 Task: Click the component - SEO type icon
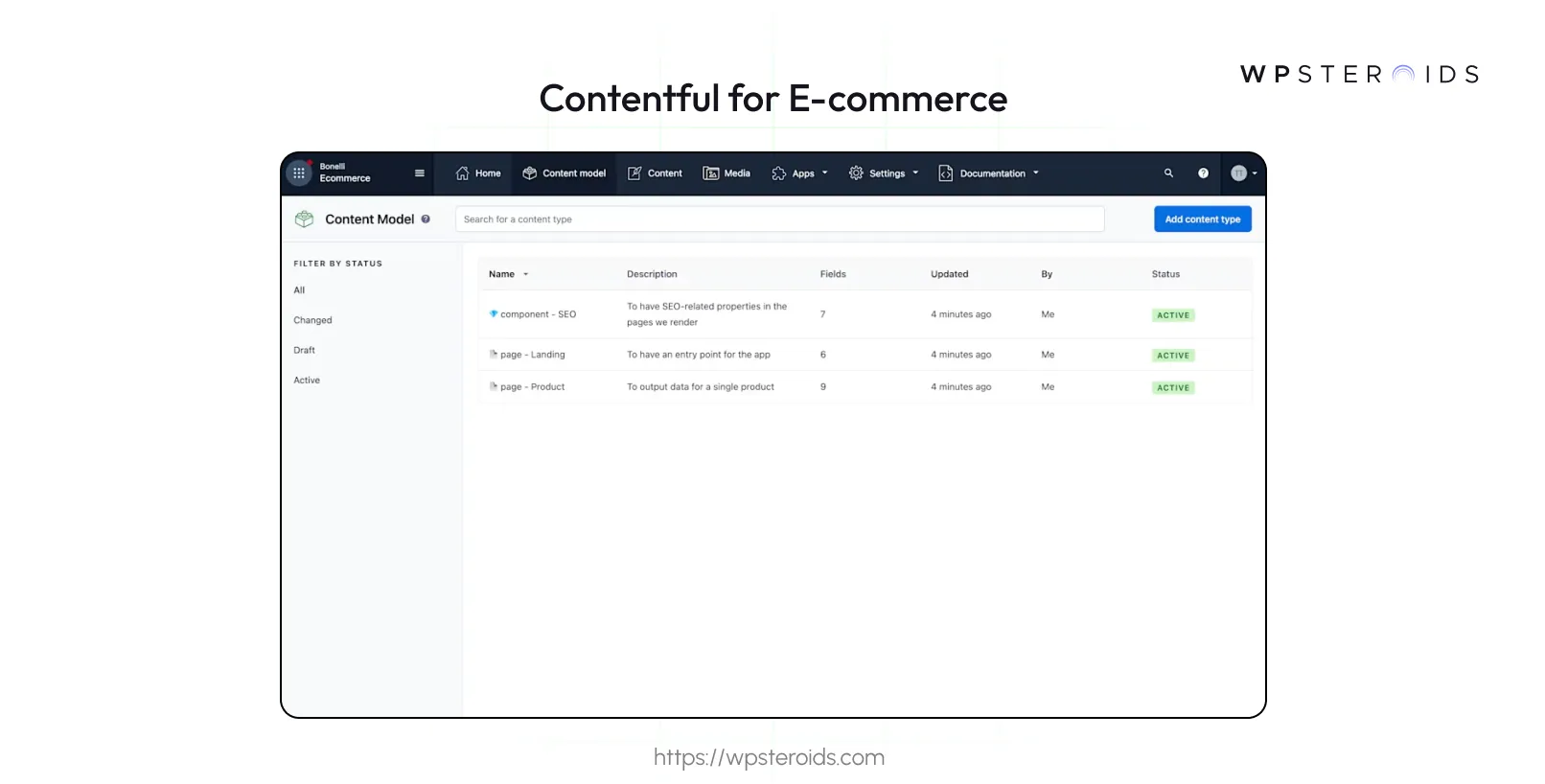(x=494, y=313)
